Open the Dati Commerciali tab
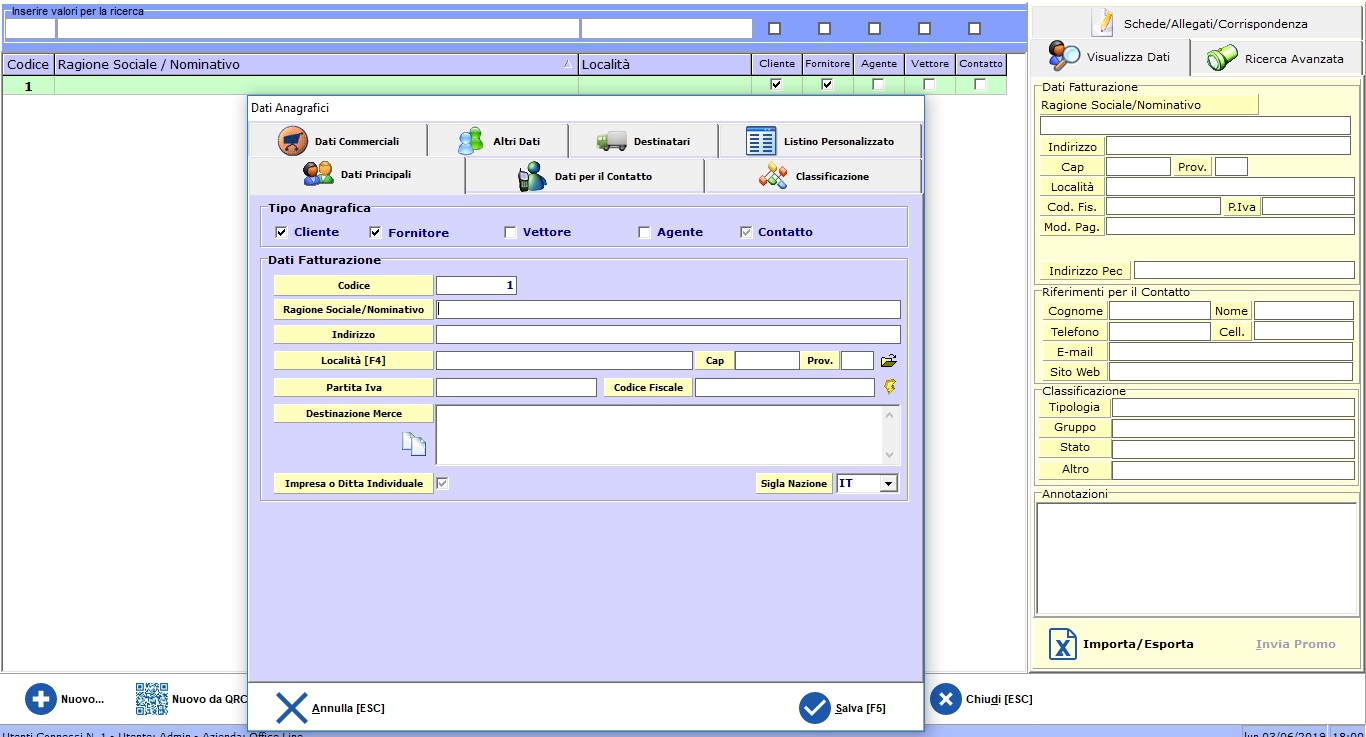Screen dimensions: 1366x737 point(338,141)
